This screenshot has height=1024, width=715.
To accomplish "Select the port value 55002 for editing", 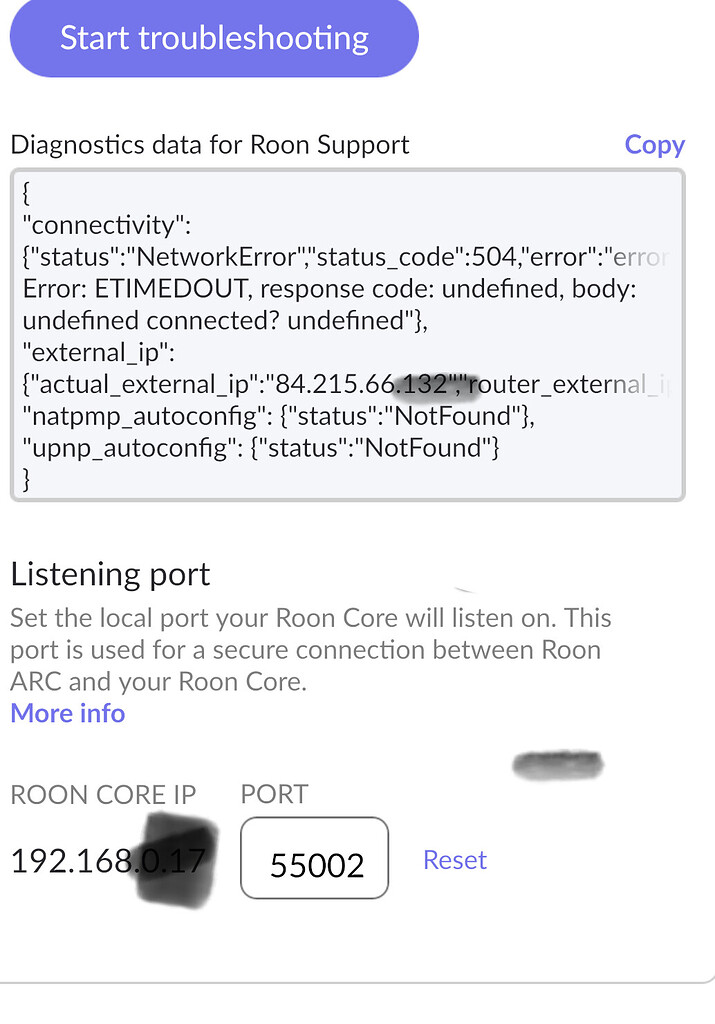I will (314, 859).
